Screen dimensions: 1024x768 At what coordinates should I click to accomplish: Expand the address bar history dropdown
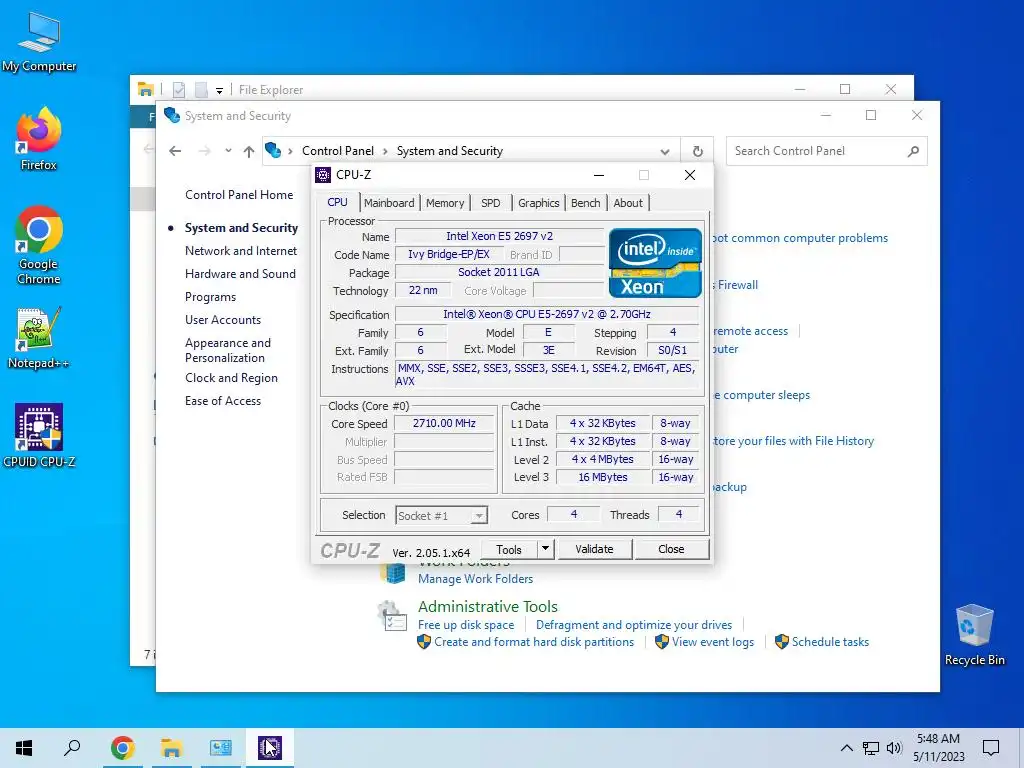(x=665, y=152)
